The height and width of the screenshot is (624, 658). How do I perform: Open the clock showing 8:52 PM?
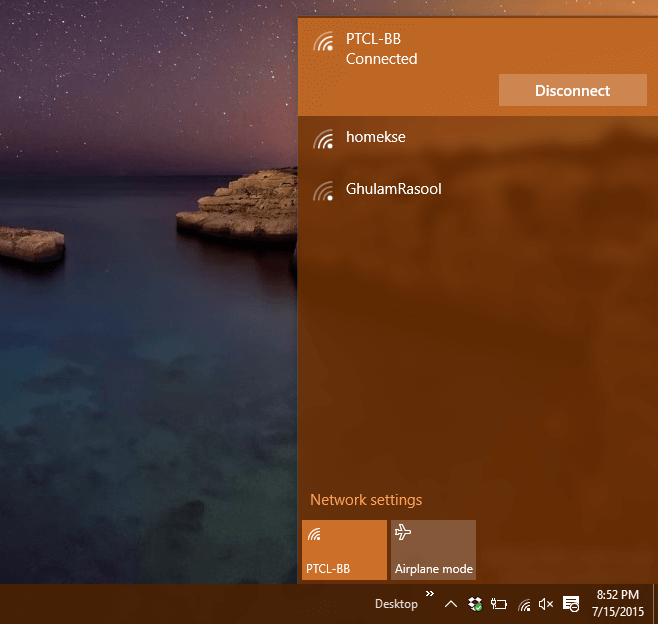tap(618, 603)
